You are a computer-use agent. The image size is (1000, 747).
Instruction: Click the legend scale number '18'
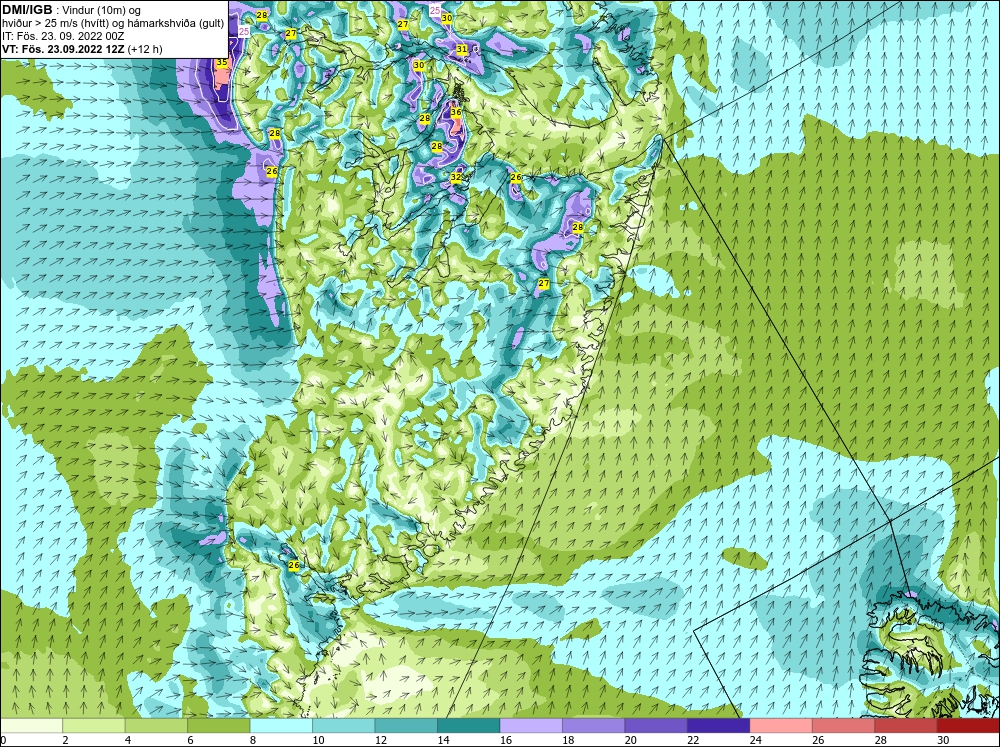click(568, 740)
